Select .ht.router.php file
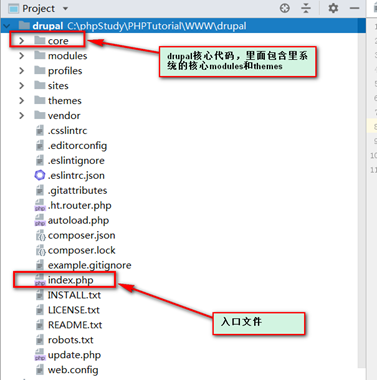This screenshot has width=377, height=380. pyautogui.click(x=79, y=205)
